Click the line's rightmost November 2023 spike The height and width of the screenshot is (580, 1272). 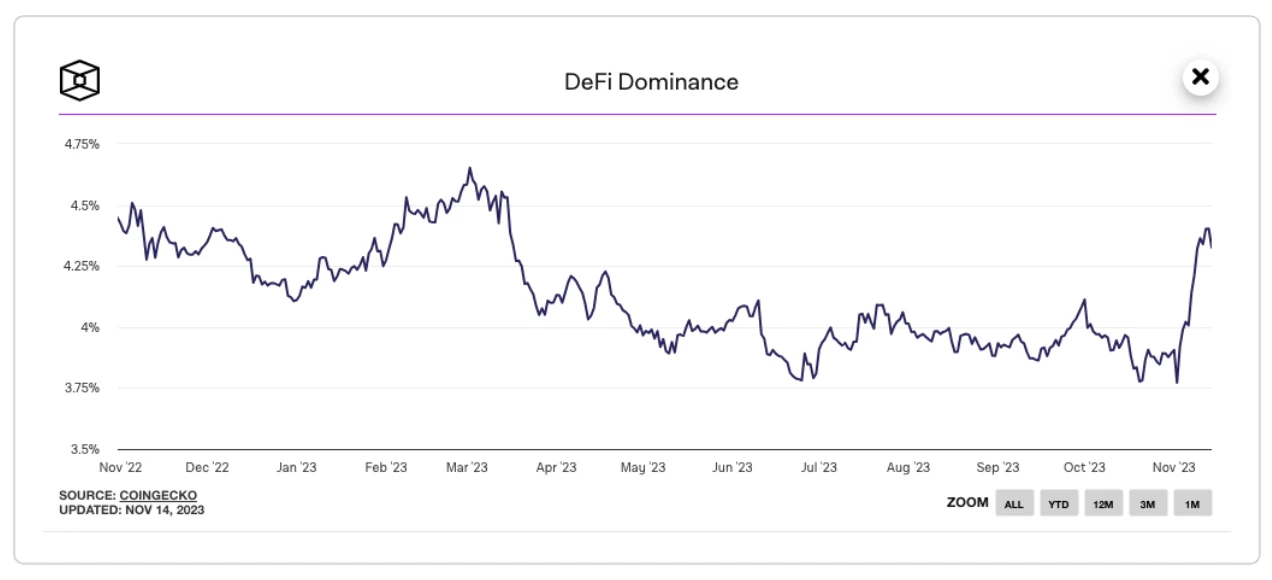1207,229
